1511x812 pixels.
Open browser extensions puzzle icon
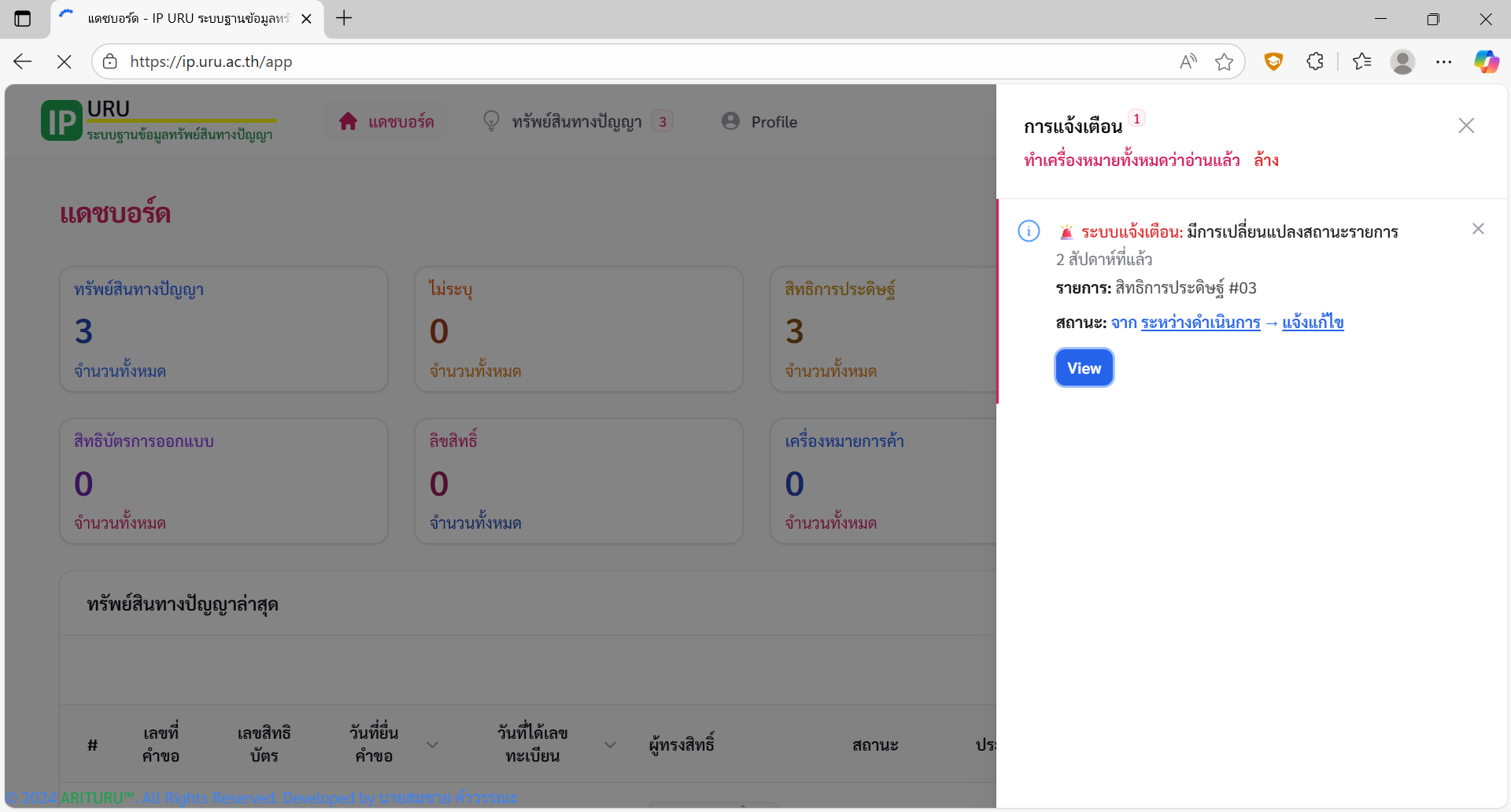pos(1314,61)
